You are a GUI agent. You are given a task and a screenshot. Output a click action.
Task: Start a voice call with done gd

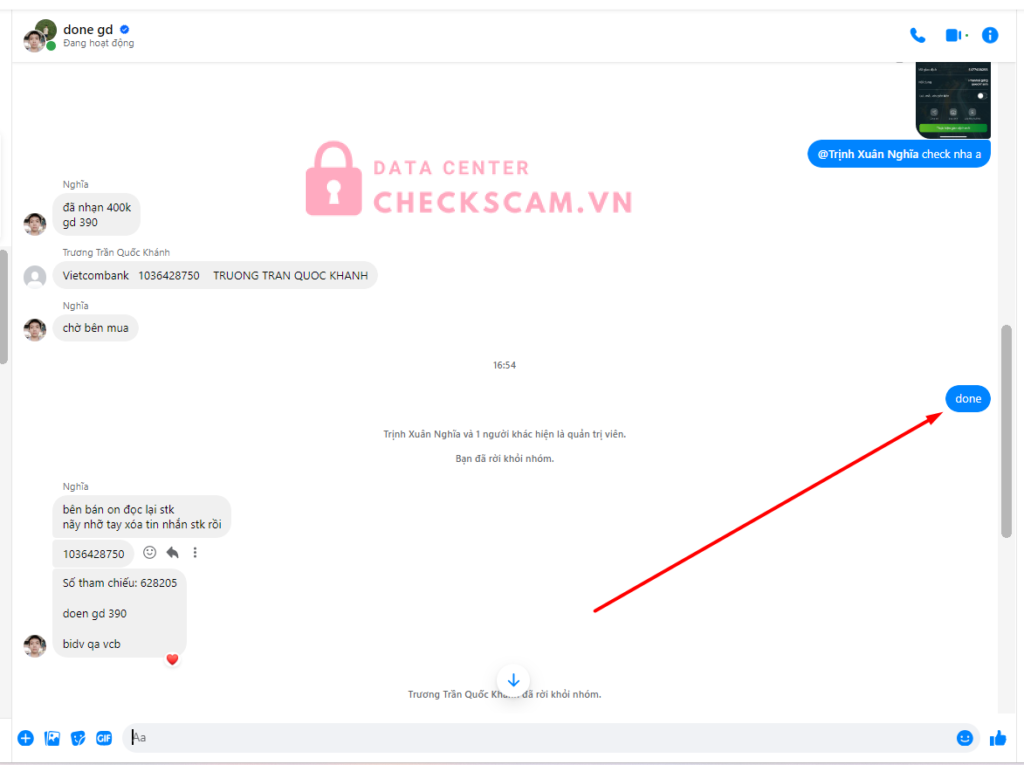[918, 35]
